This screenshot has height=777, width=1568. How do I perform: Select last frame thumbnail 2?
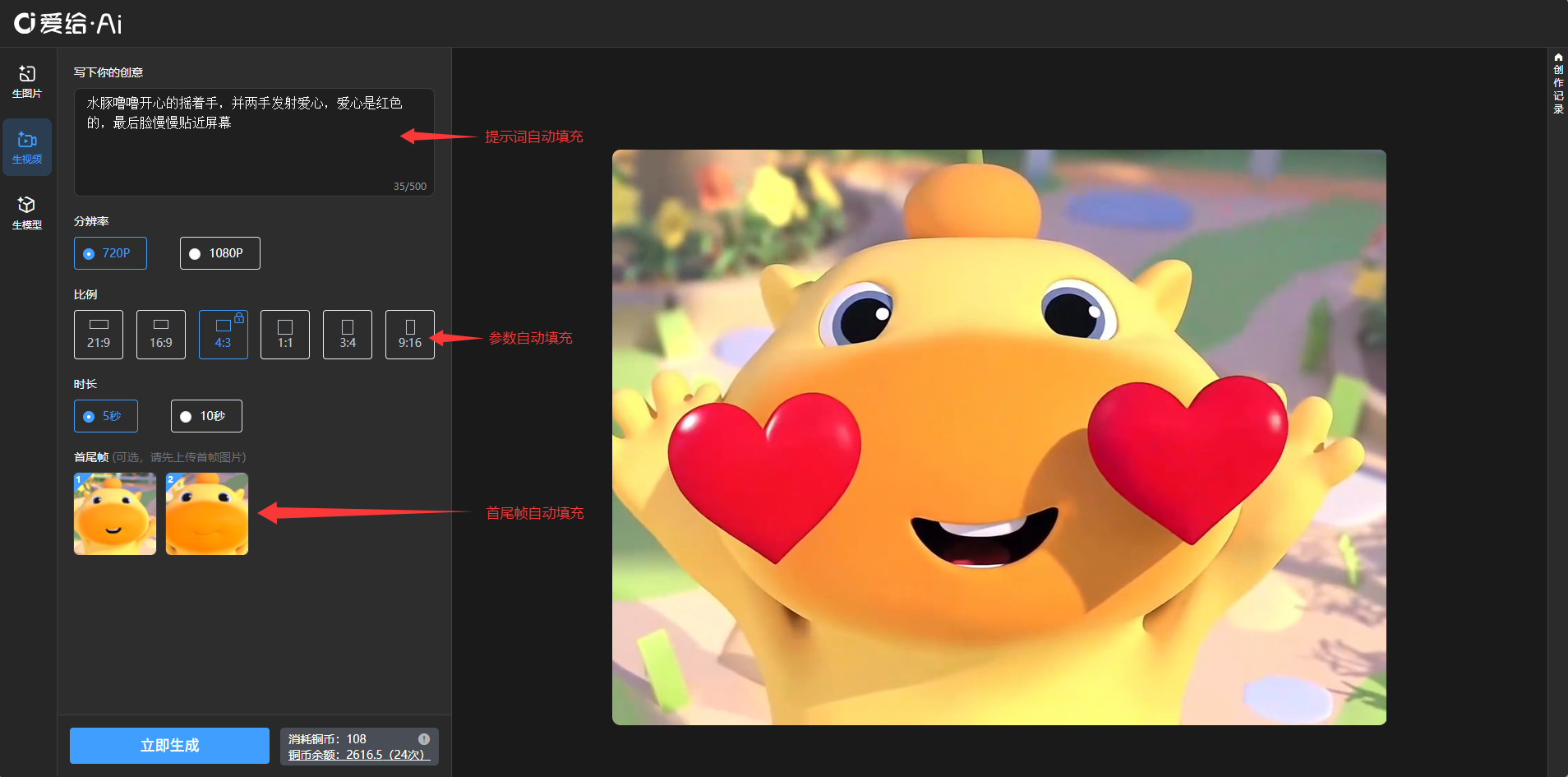point(207,514)
